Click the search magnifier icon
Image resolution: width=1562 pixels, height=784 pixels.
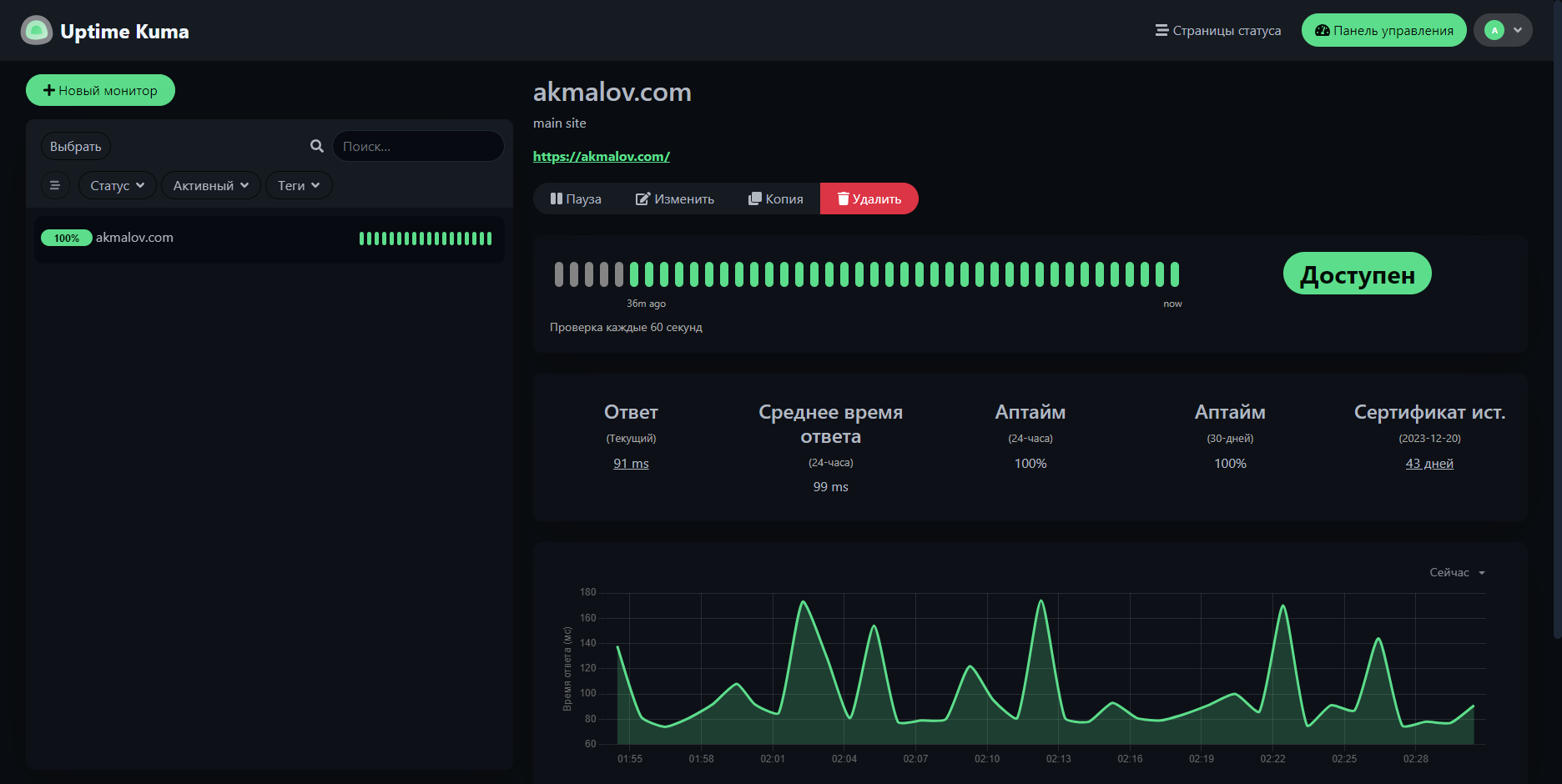point(317,146)
